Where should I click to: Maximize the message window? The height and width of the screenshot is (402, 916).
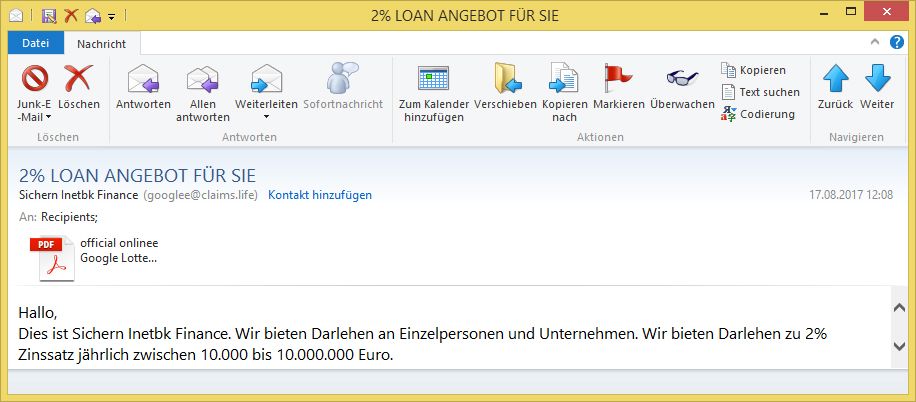[x=852, y=12]
